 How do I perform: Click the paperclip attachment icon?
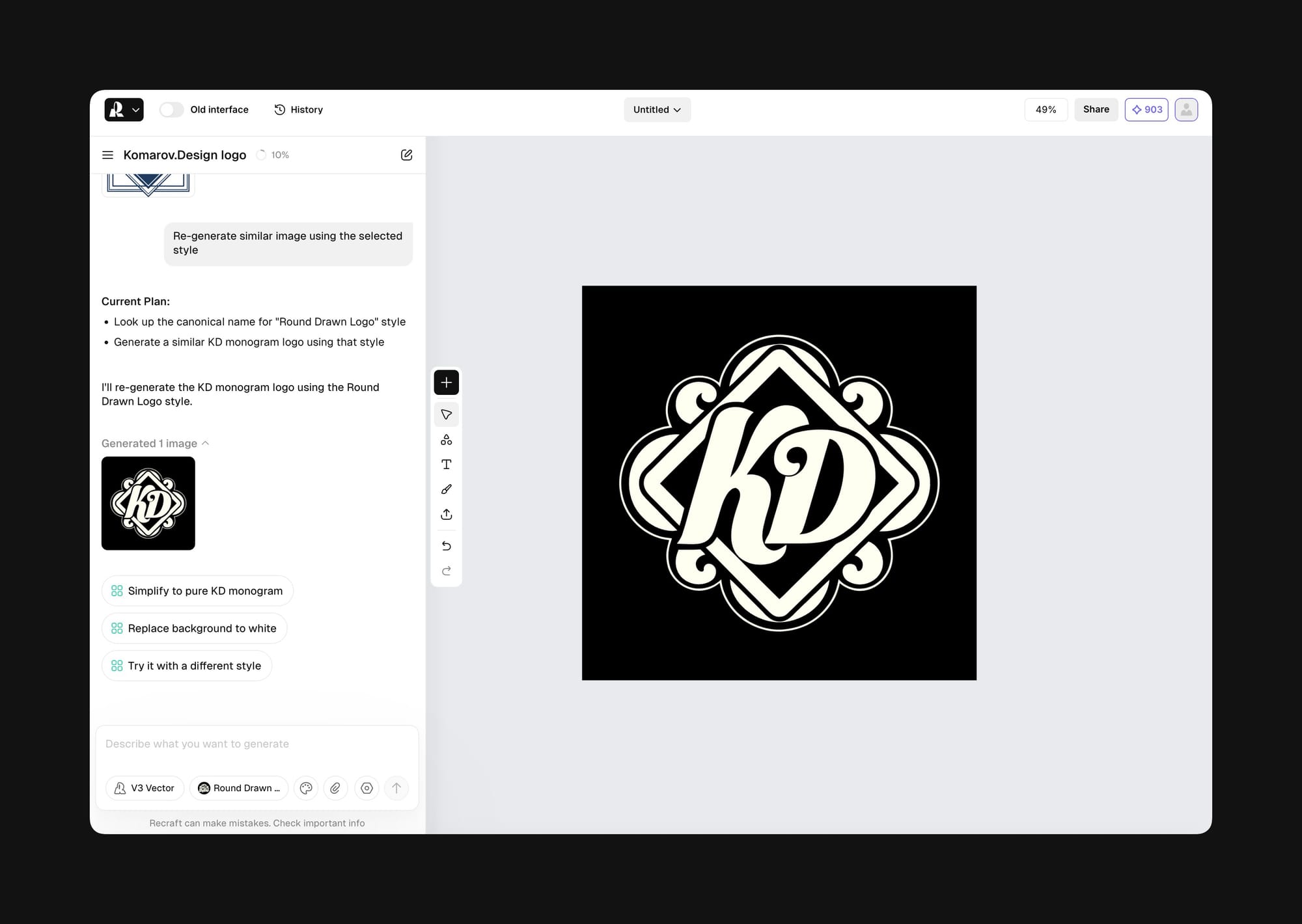coord(335,788)
